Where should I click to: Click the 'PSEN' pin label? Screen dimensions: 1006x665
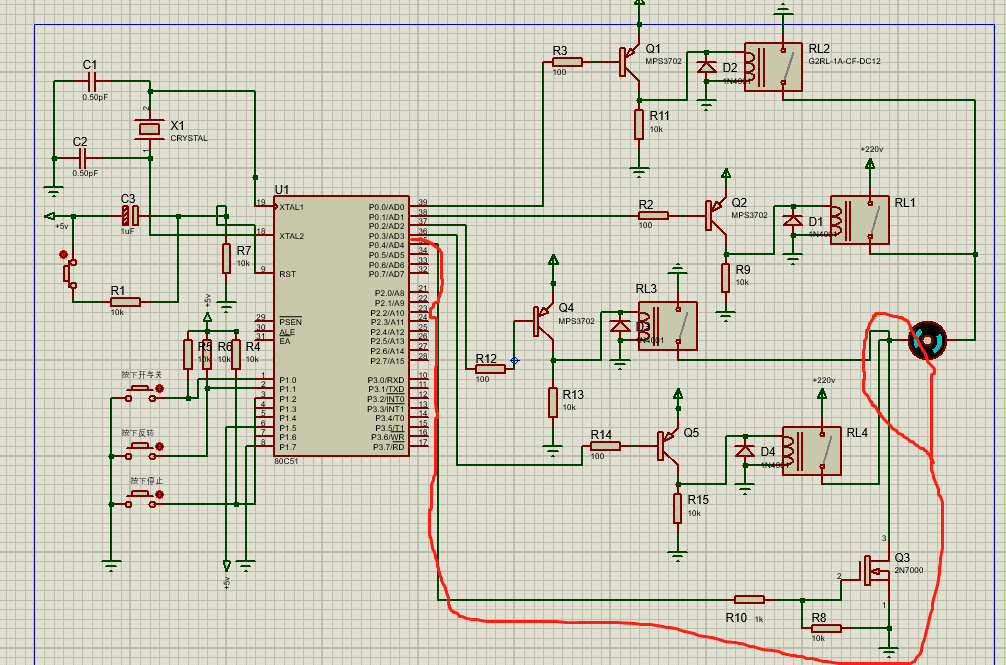click(x=290, y=322)
